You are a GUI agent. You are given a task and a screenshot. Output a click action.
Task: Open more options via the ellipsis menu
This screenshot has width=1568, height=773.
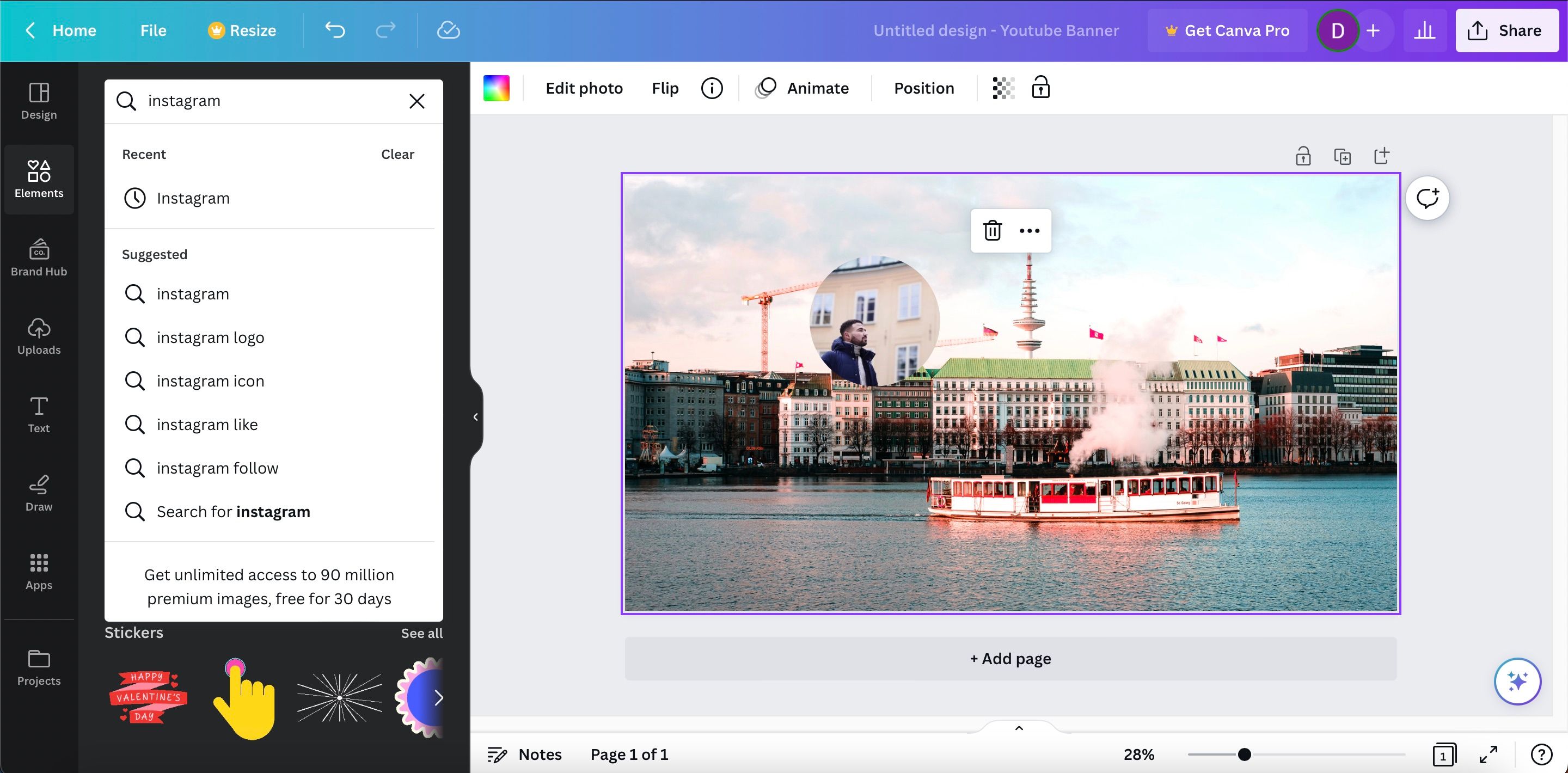tap(1030, 231)
